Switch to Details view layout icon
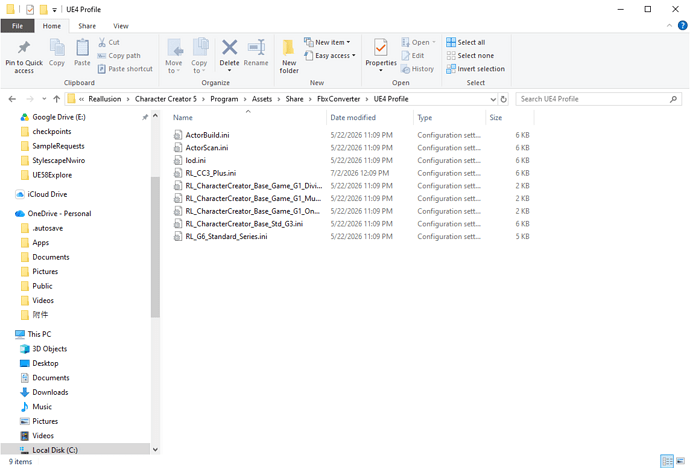 pos(667,461)
